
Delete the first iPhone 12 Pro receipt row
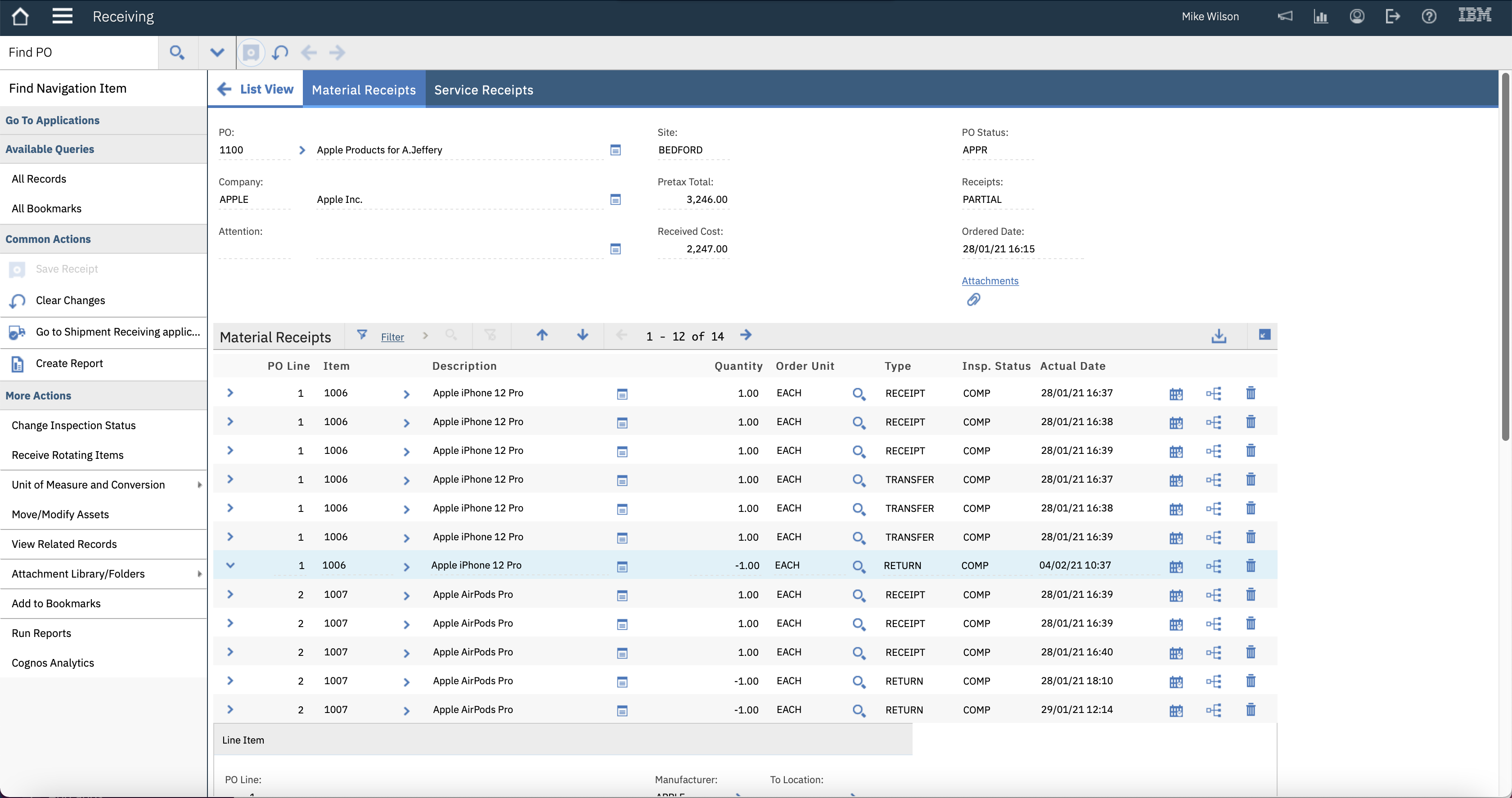pos(1250,393)
